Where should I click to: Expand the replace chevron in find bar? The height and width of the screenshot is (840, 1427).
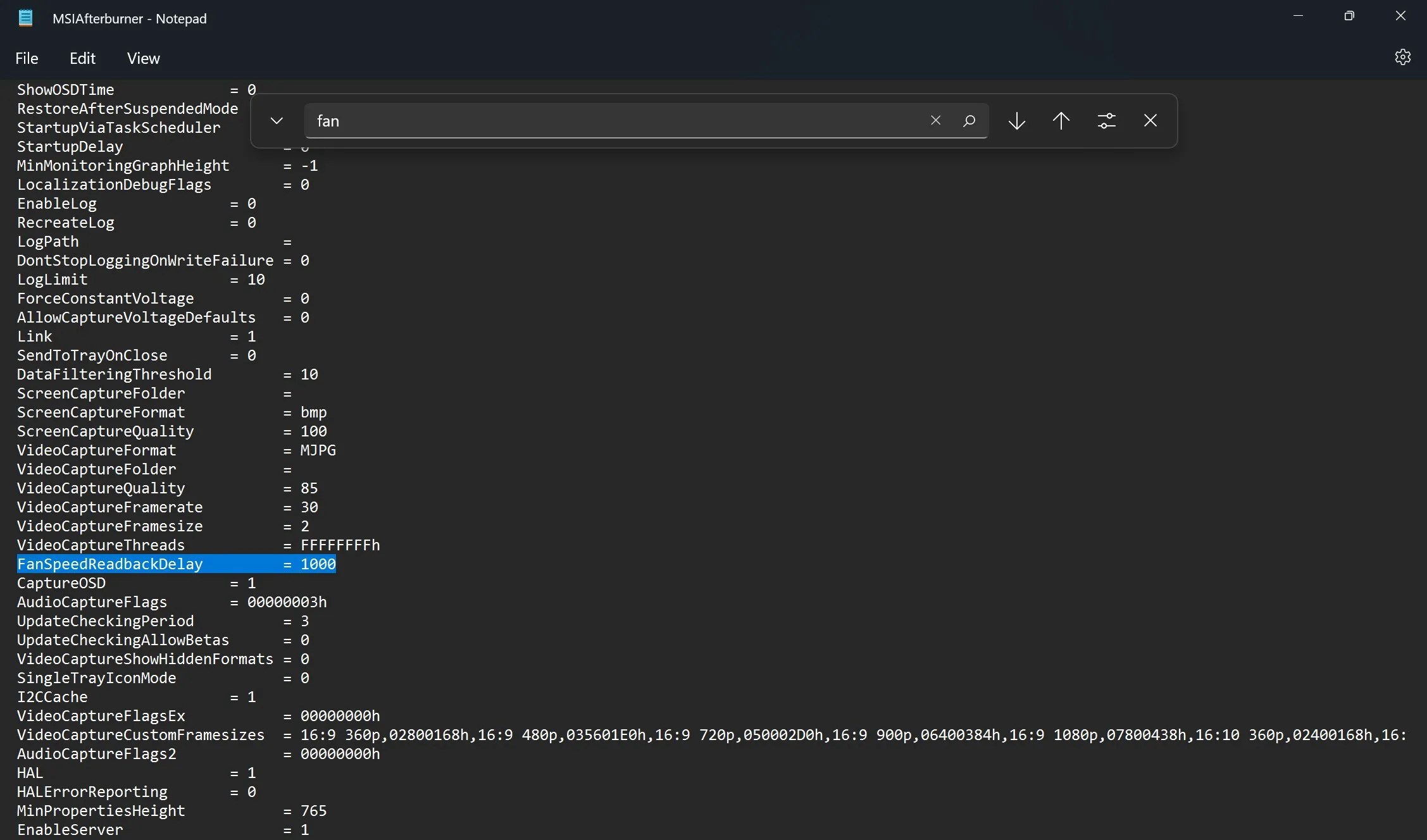point(277,121)
